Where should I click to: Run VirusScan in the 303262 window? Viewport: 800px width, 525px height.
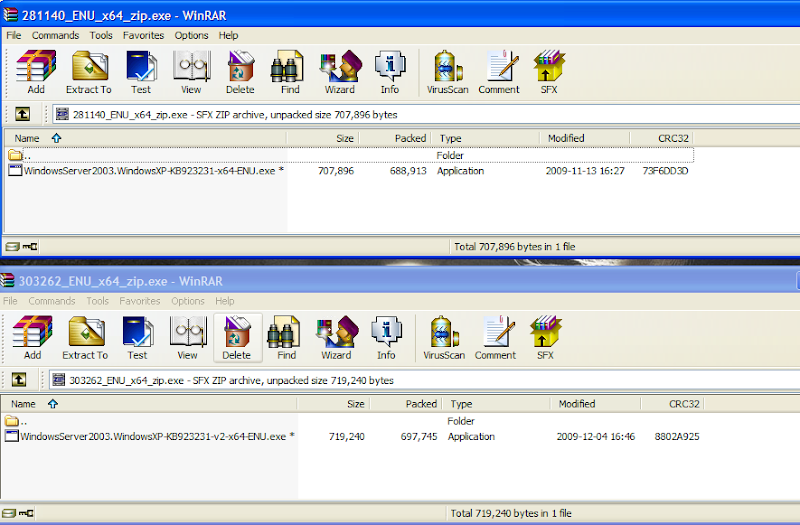pos(444,338)
